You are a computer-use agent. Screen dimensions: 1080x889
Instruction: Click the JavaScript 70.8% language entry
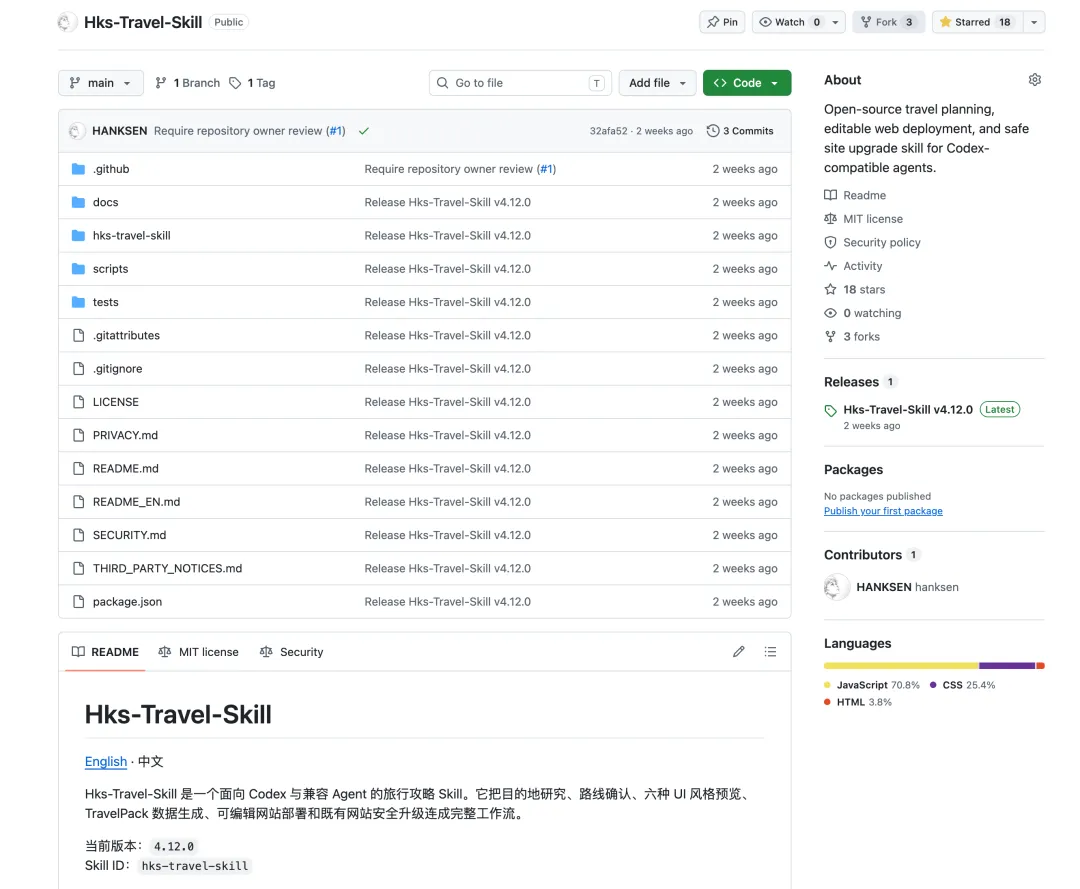872,684
